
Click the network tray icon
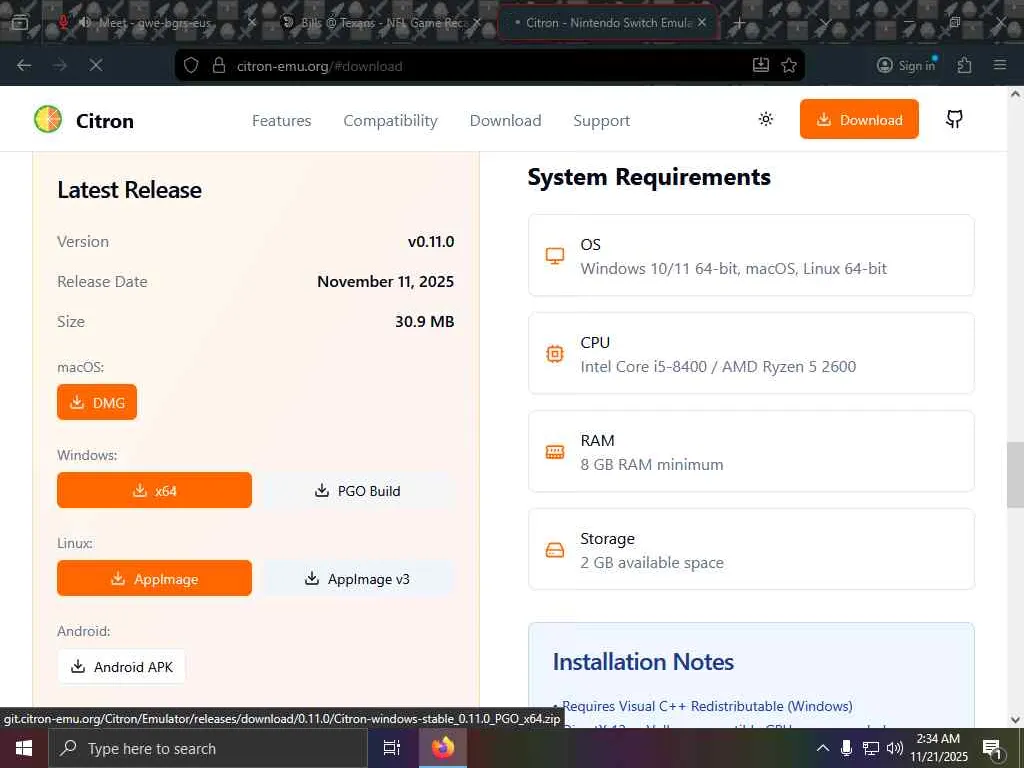click(871, 748)
